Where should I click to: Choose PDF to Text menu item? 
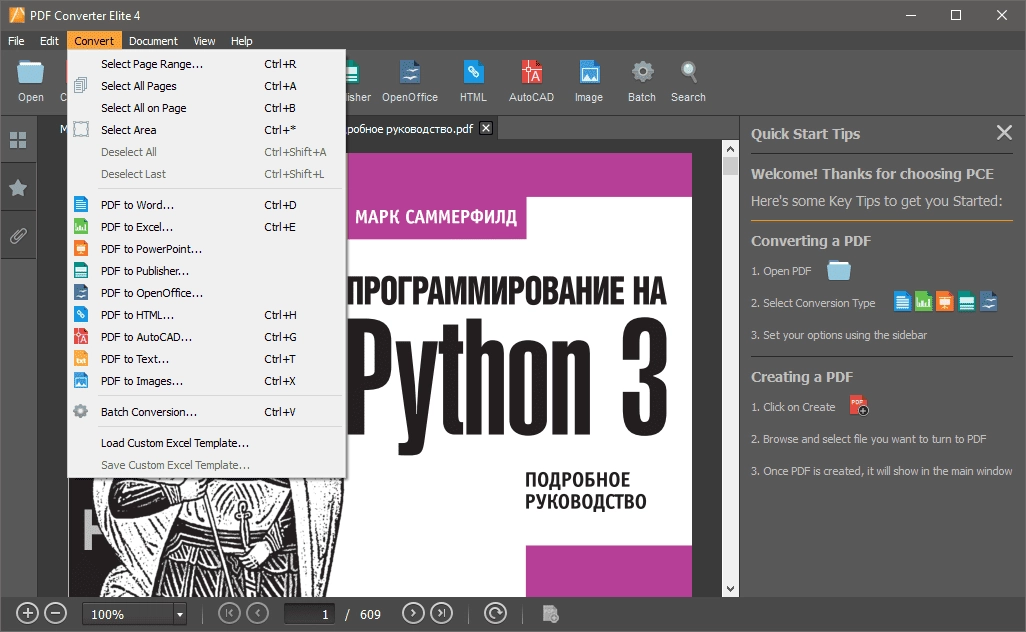pos(206,359)
